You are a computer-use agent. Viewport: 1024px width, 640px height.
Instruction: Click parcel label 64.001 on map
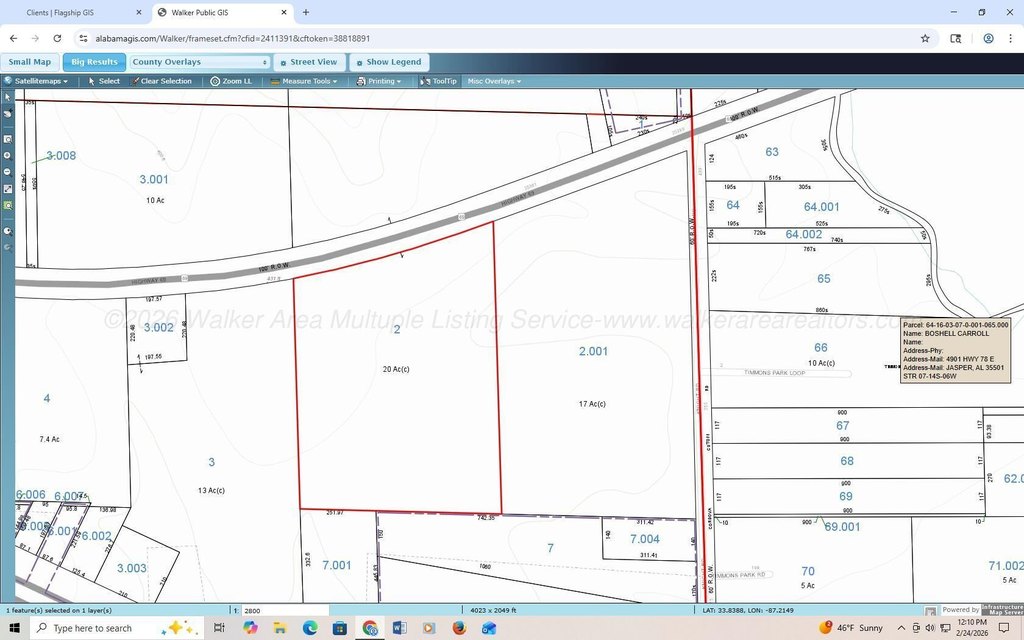(822, 207)
